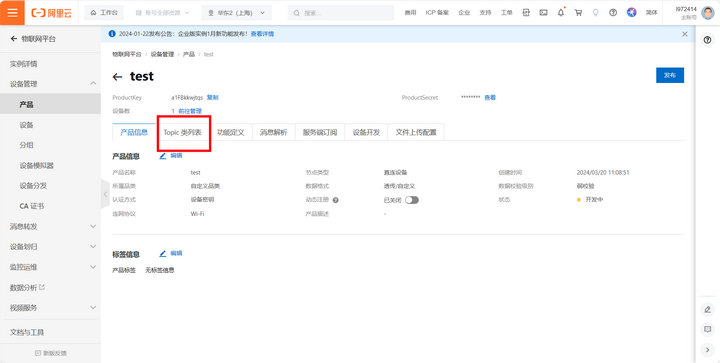The width and height of the screenshot is (720, 363).
Task: Expand the 设备划归 sidebar section
Action: pyautogui.click(x=93, y=247)
